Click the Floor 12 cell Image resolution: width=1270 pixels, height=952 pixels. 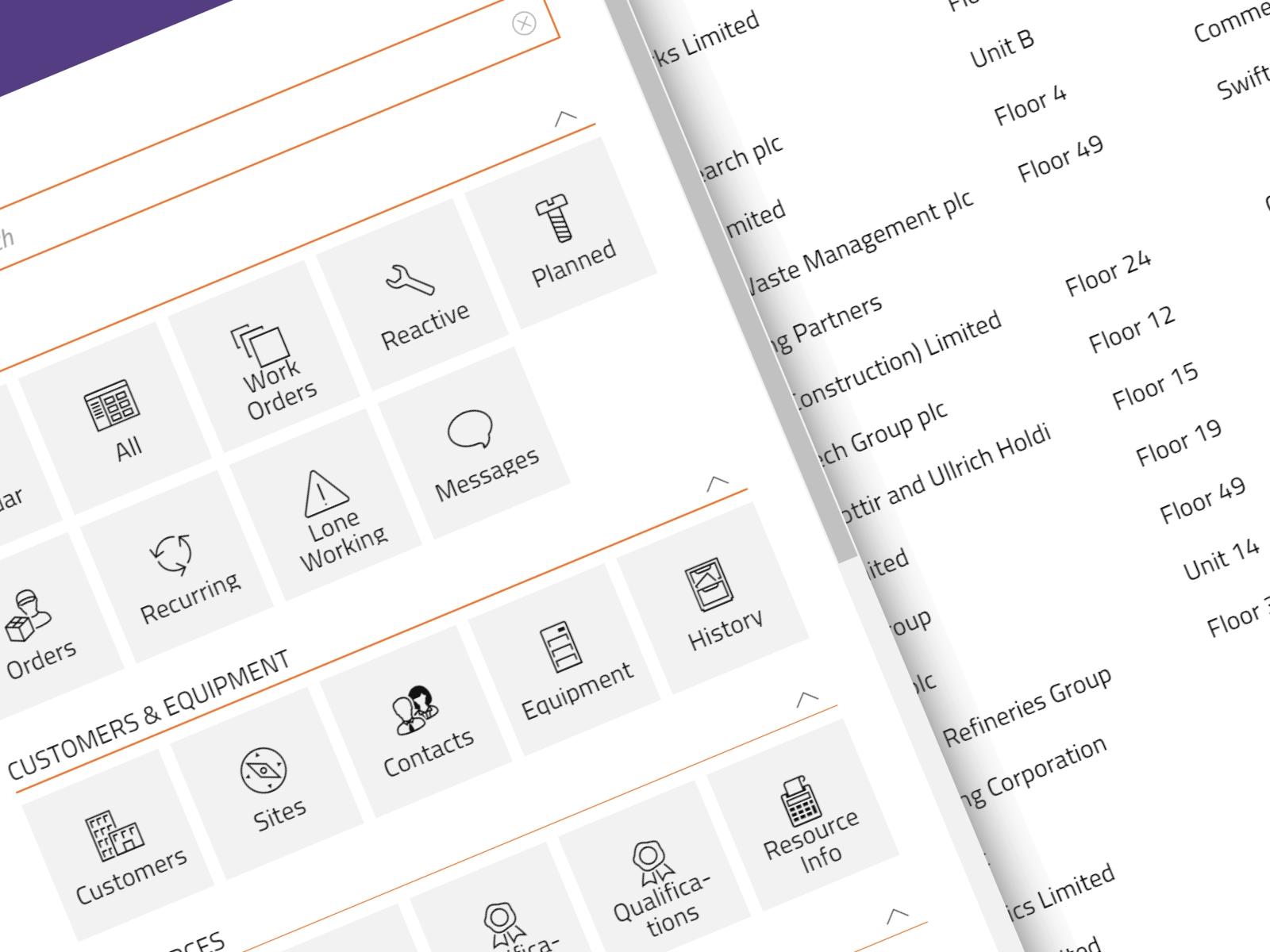pyautogui.click(x=1132, y=329)
